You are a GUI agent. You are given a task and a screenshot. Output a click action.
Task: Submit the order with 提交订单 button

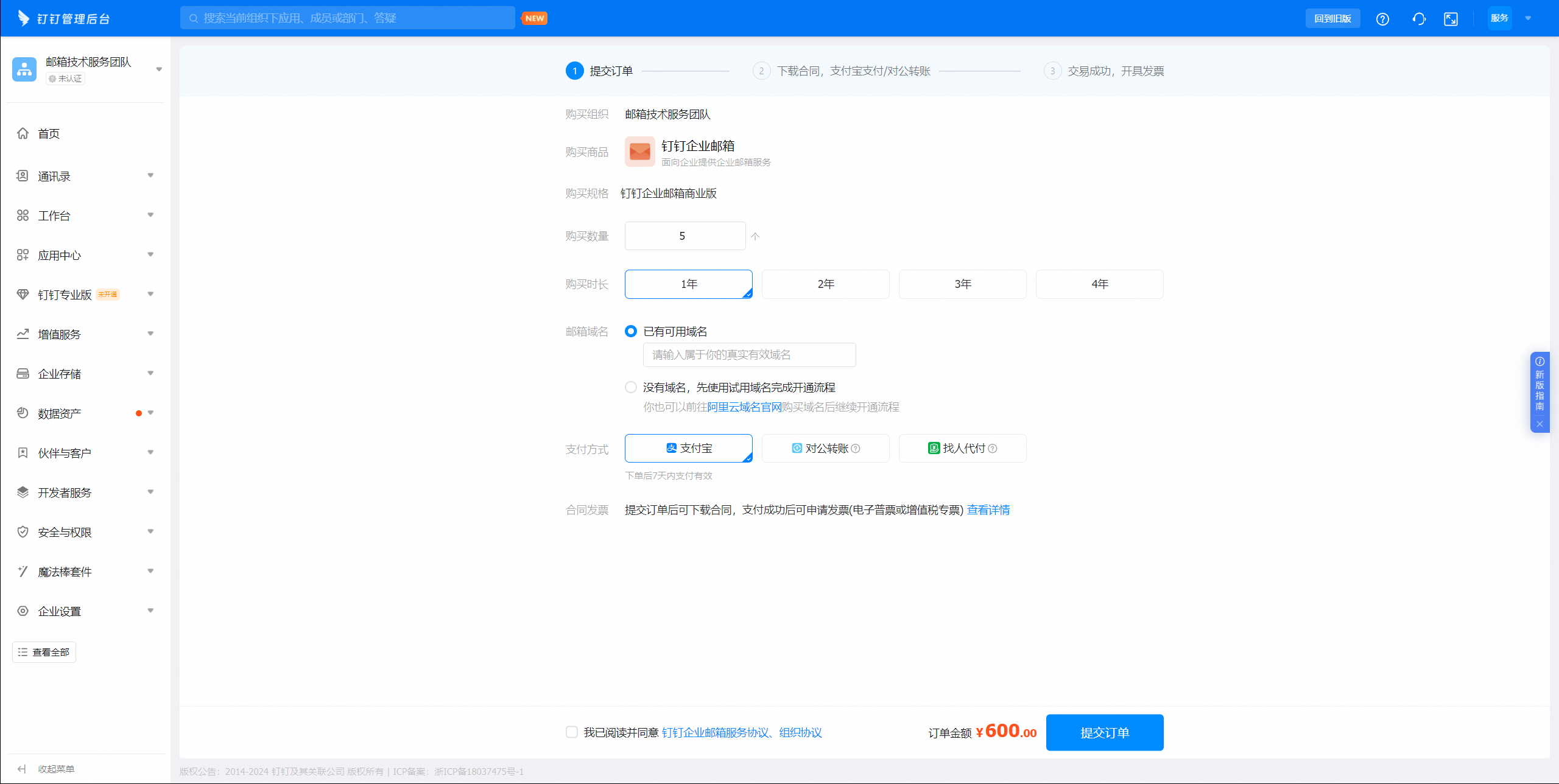tap(1105, 732)
